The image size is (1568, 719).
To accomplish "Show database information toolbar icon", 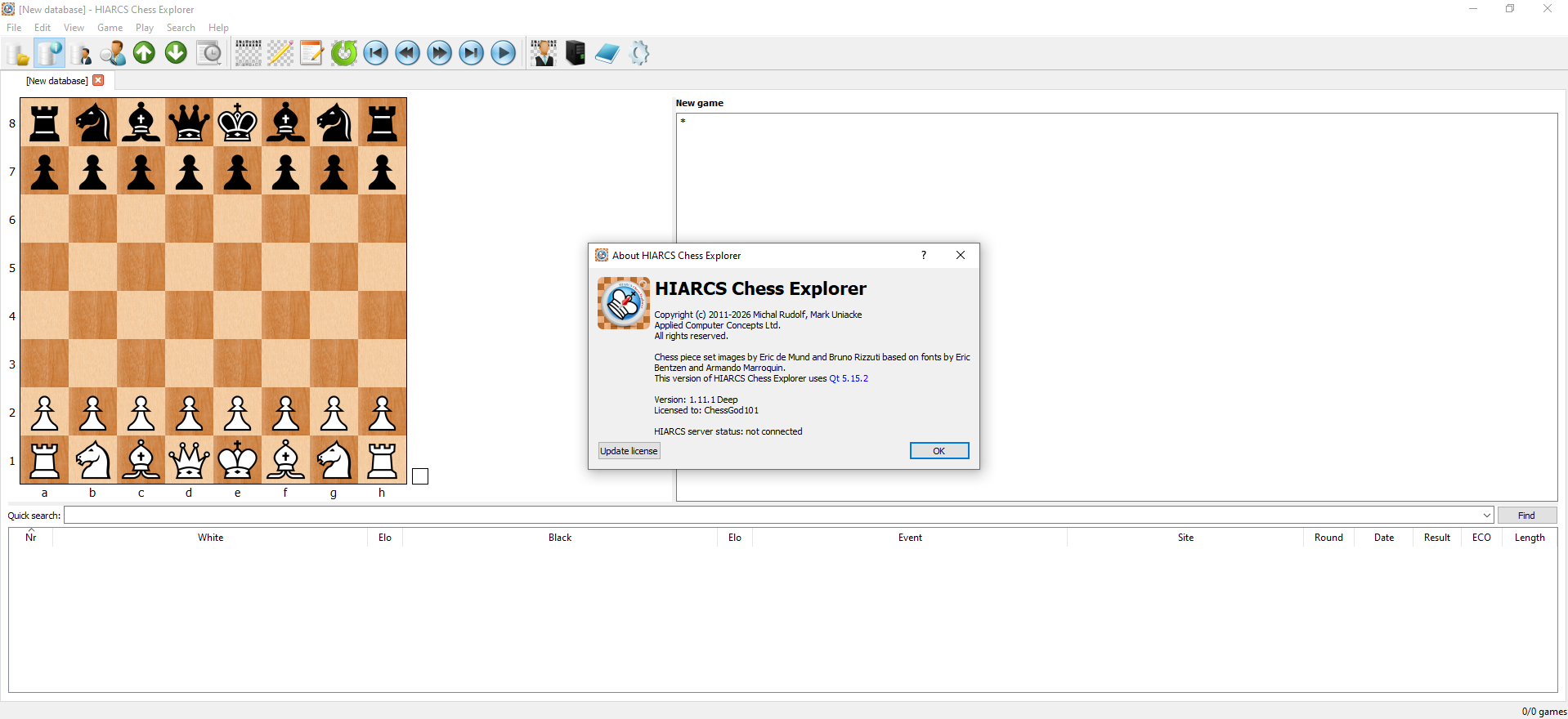I will click(50, 54).
